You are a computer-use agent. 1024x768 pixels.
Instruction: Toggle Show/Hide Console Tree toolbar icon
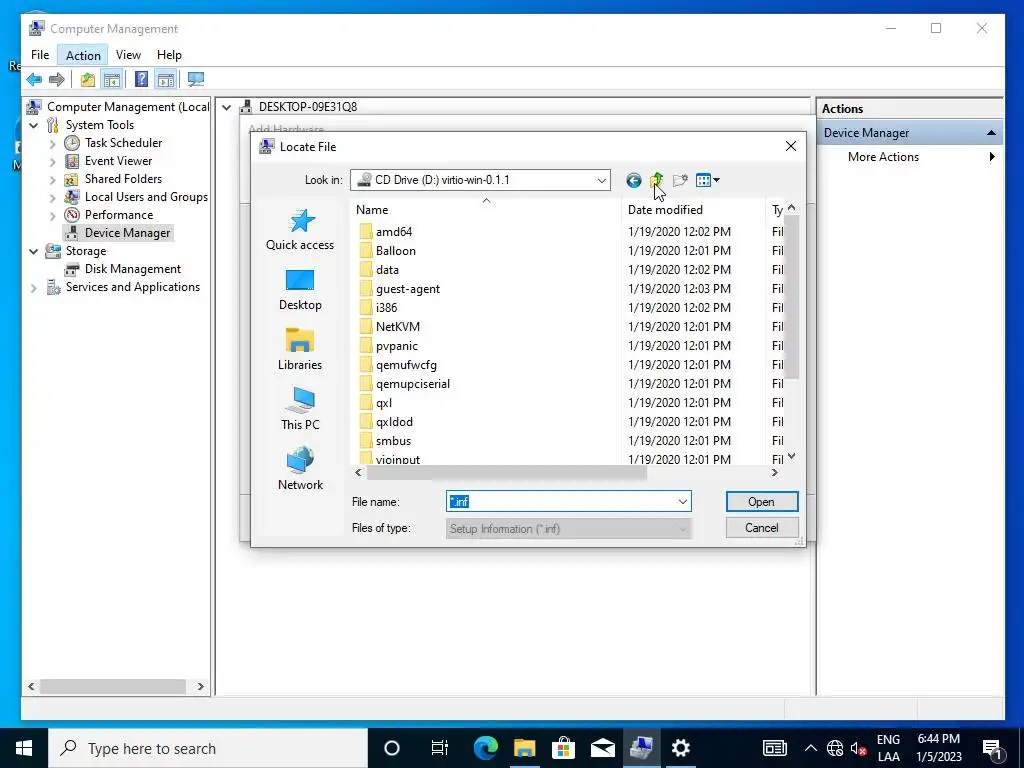[112, 80]
